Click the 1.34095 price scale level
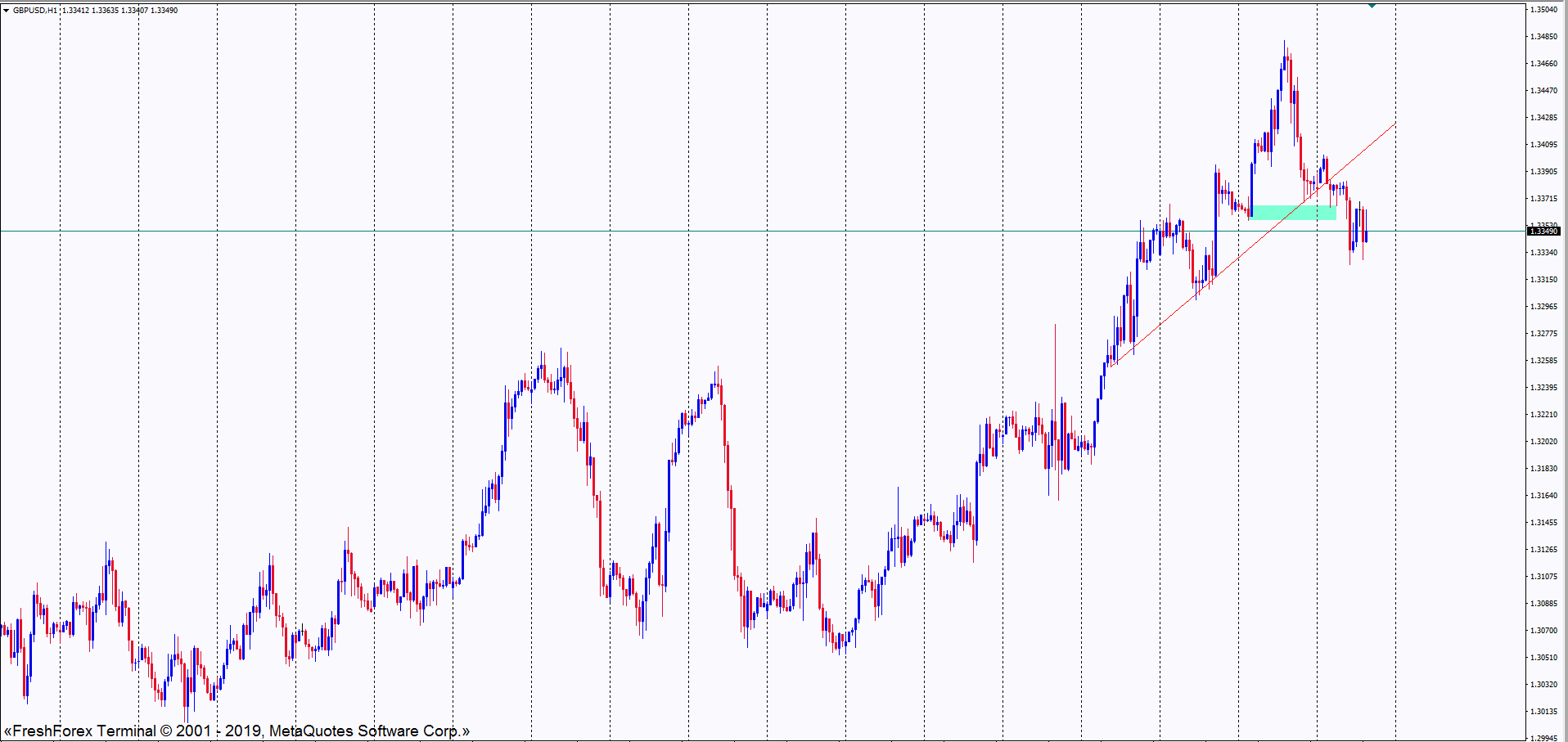 pyautogui.click(x=1543, y=145)
